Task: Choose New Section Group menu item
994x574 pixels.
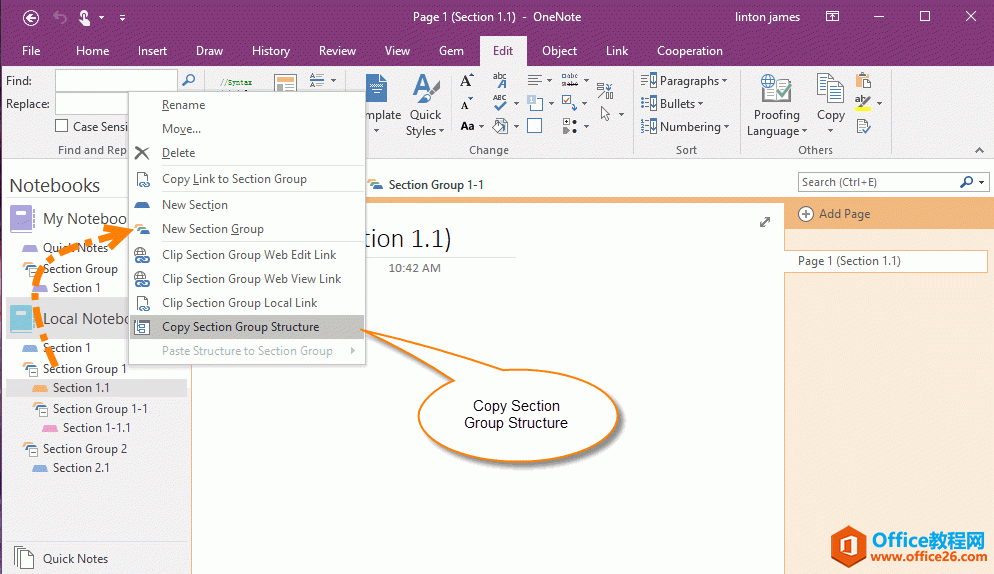Action: pos(247,229)
